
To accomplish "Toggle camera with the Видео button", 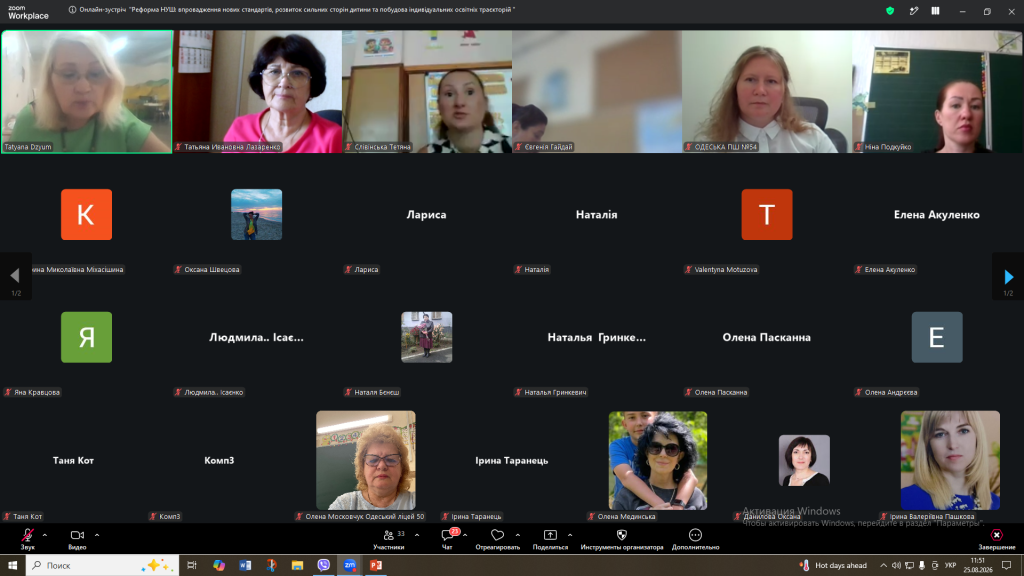I will pos(77,539).
